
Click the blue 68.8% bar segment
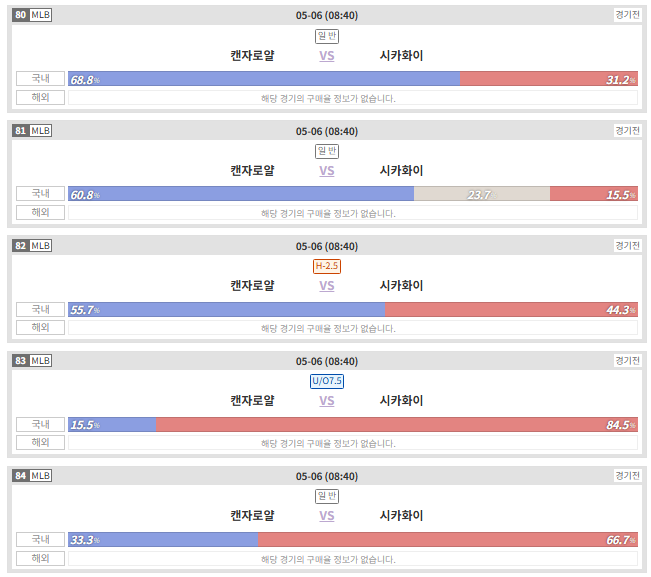tap(264, 78)
